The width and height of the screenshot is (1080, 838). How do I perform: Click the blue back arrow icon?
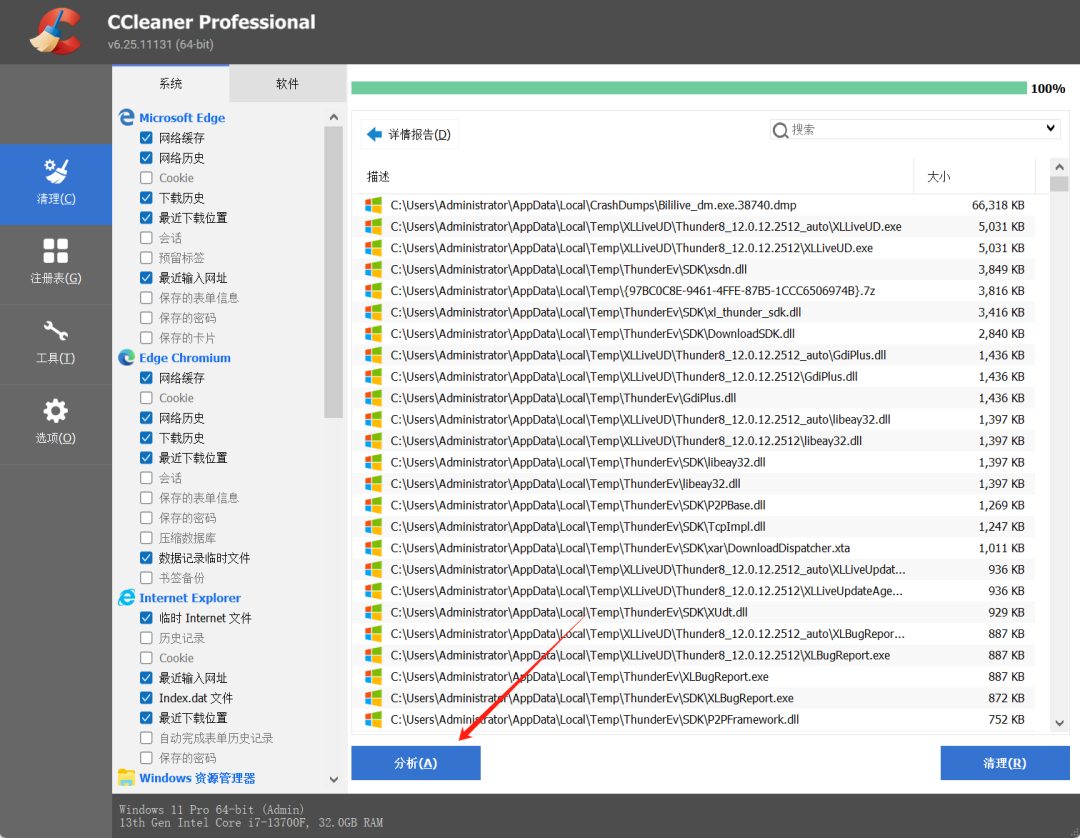[375, 134]
